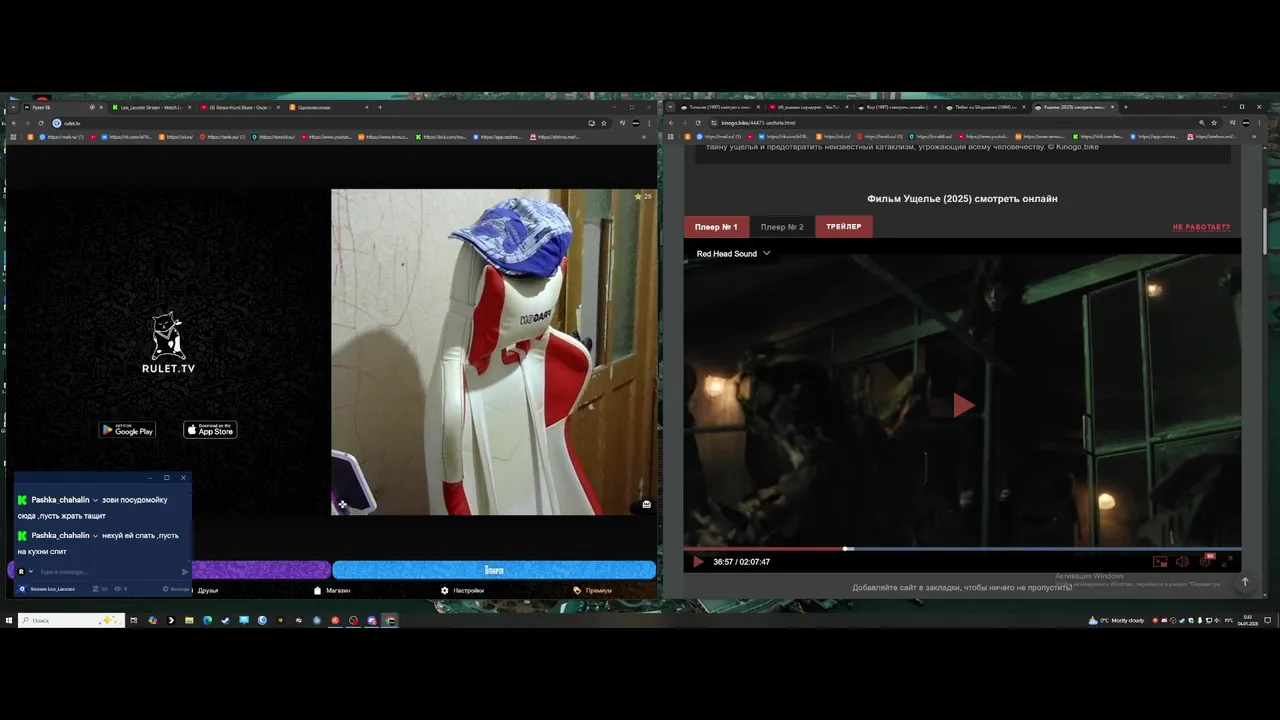Click the scroll-to-top arrow button
Screen dimensions: 1280x720
point(1245,582)
